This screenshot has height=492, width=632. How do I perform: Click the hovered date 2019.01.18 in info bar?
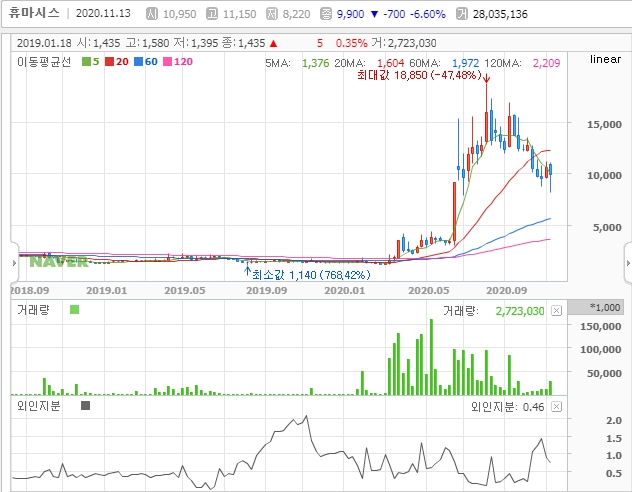(x=44, y=43)
